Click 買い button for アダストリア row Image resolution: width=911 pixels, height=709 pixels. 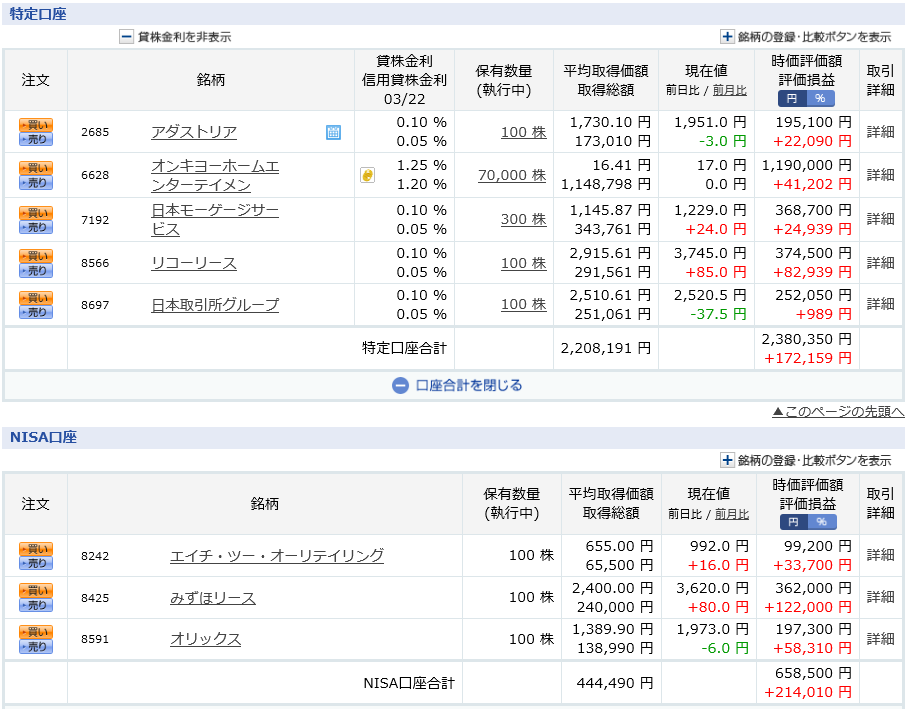[36, 125]
